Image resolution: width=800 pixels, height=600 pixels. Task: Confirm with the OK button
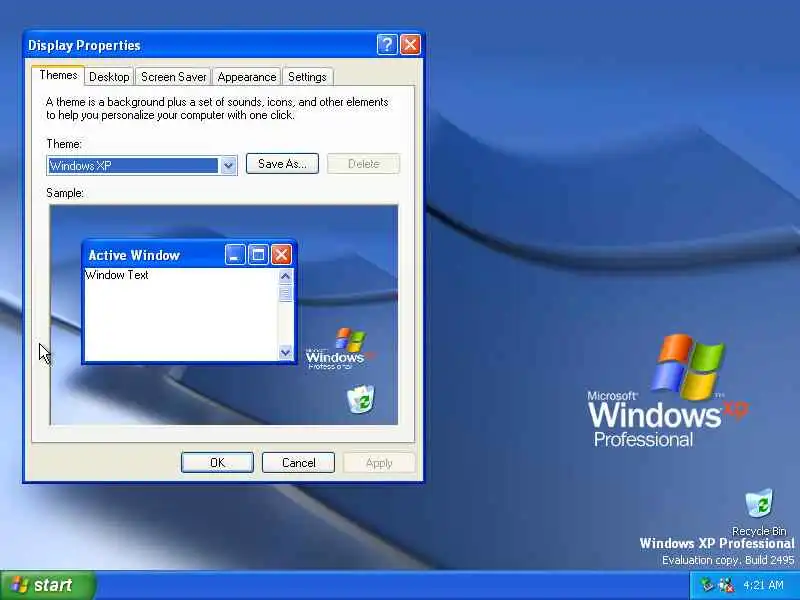(217, 463)
